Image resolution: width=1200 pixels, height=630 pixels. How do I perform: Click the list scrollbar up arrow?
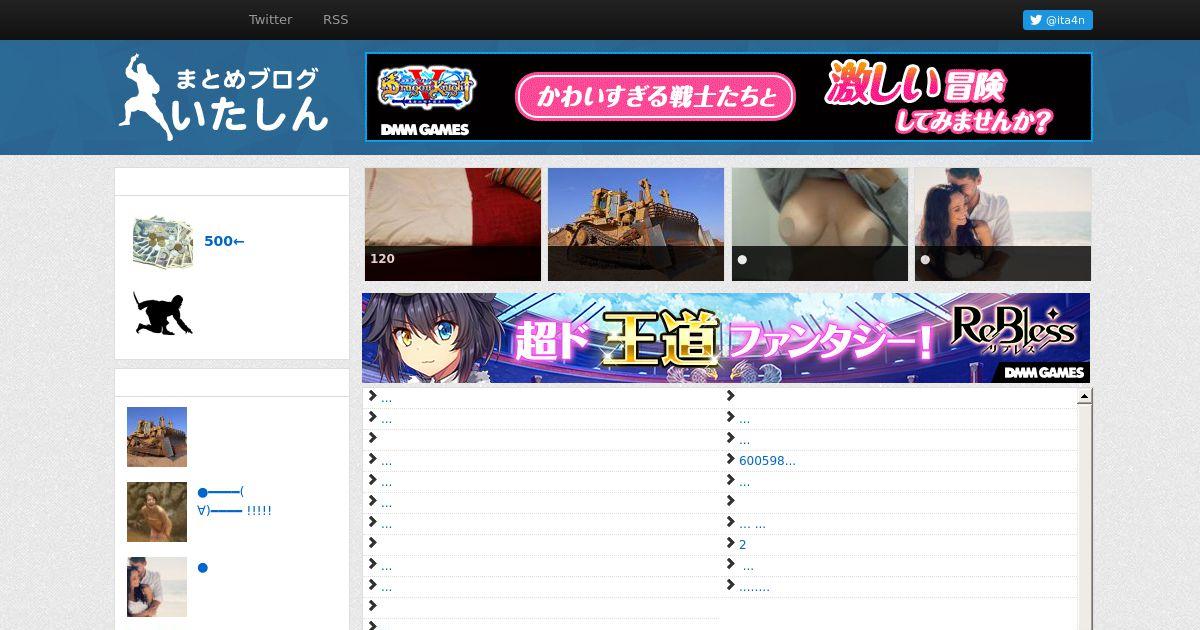1084,397
